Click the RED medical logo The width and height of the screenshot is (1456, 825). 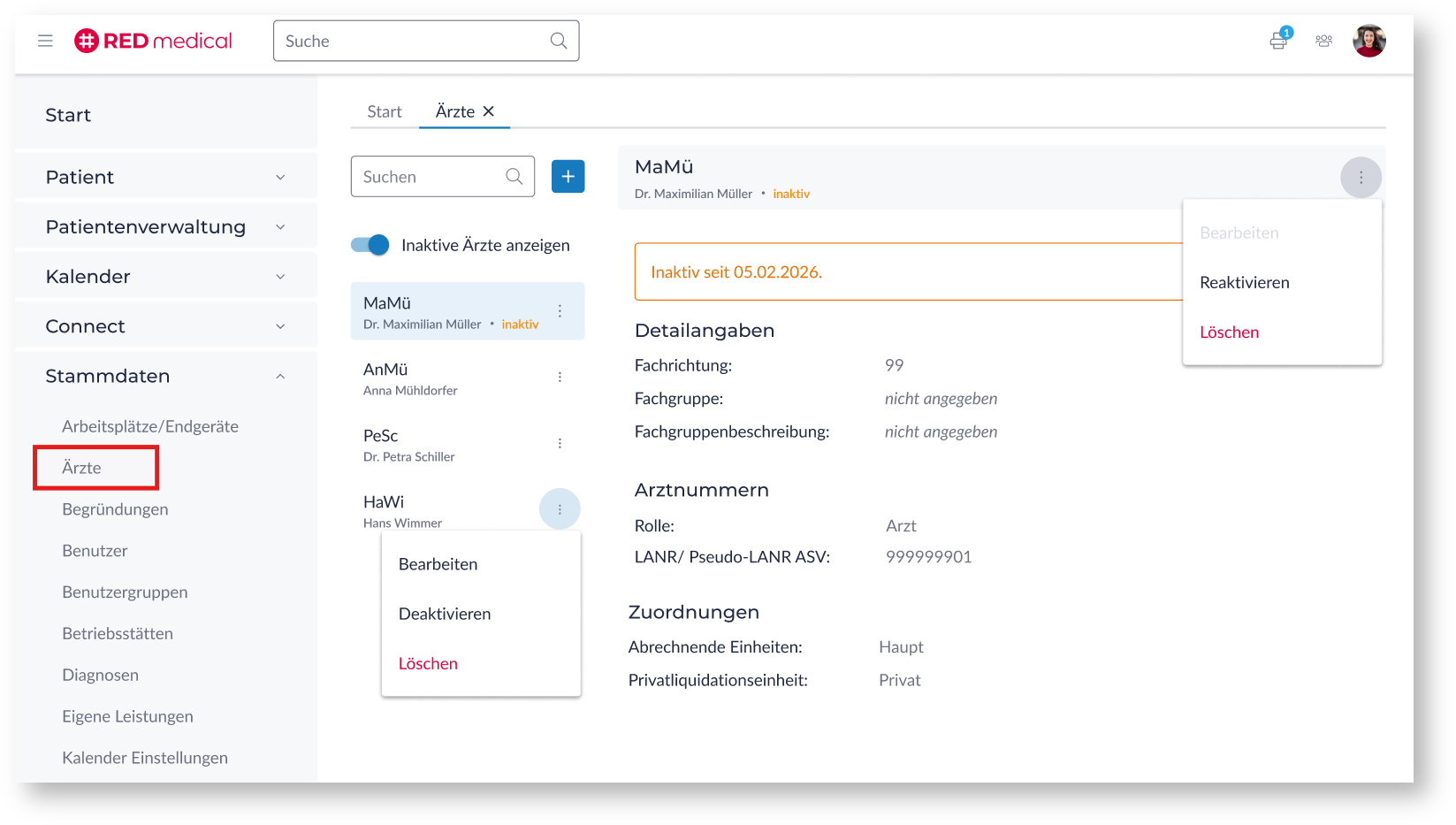point(153,41)
